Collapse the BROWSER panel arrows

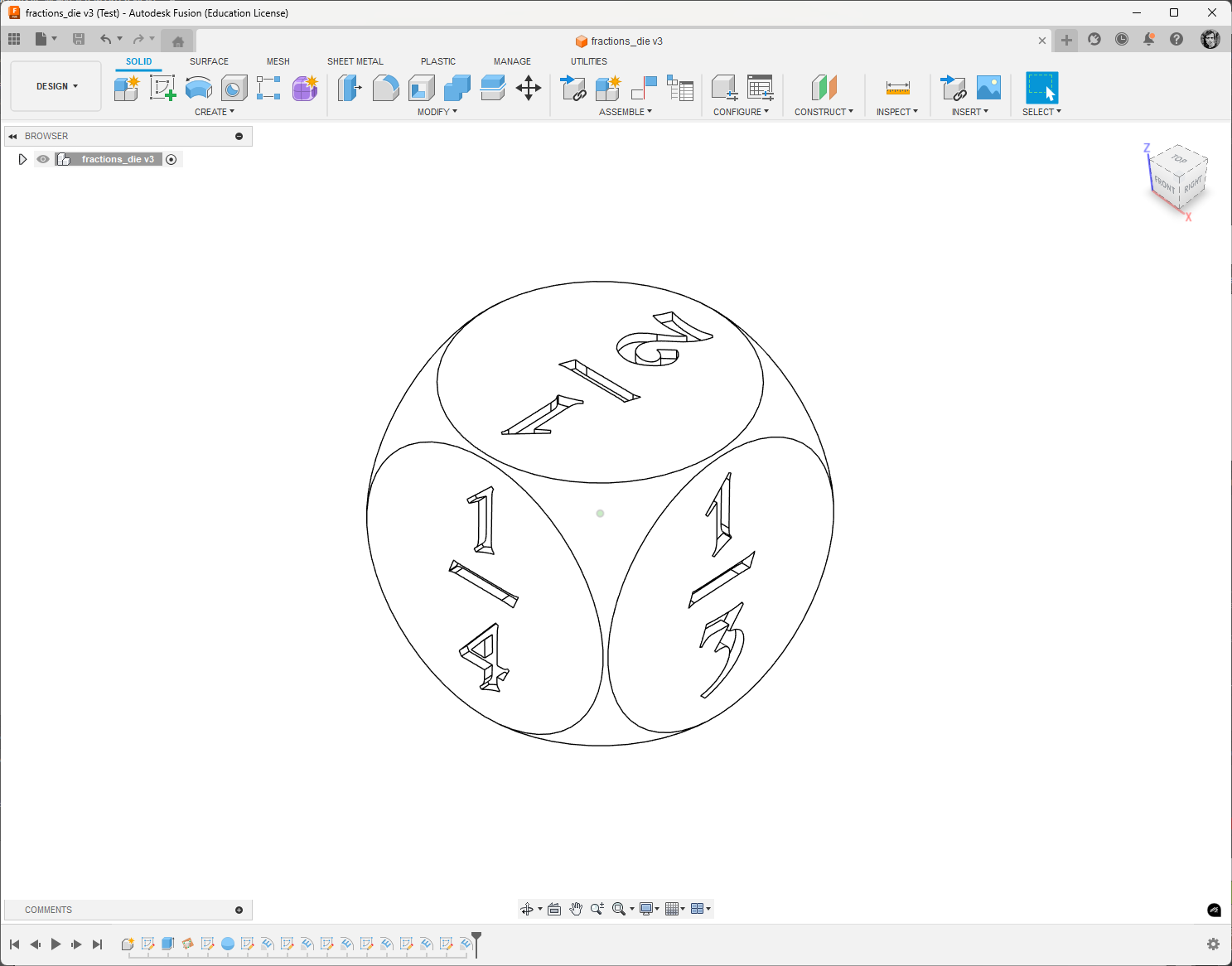tap(12, 136)
